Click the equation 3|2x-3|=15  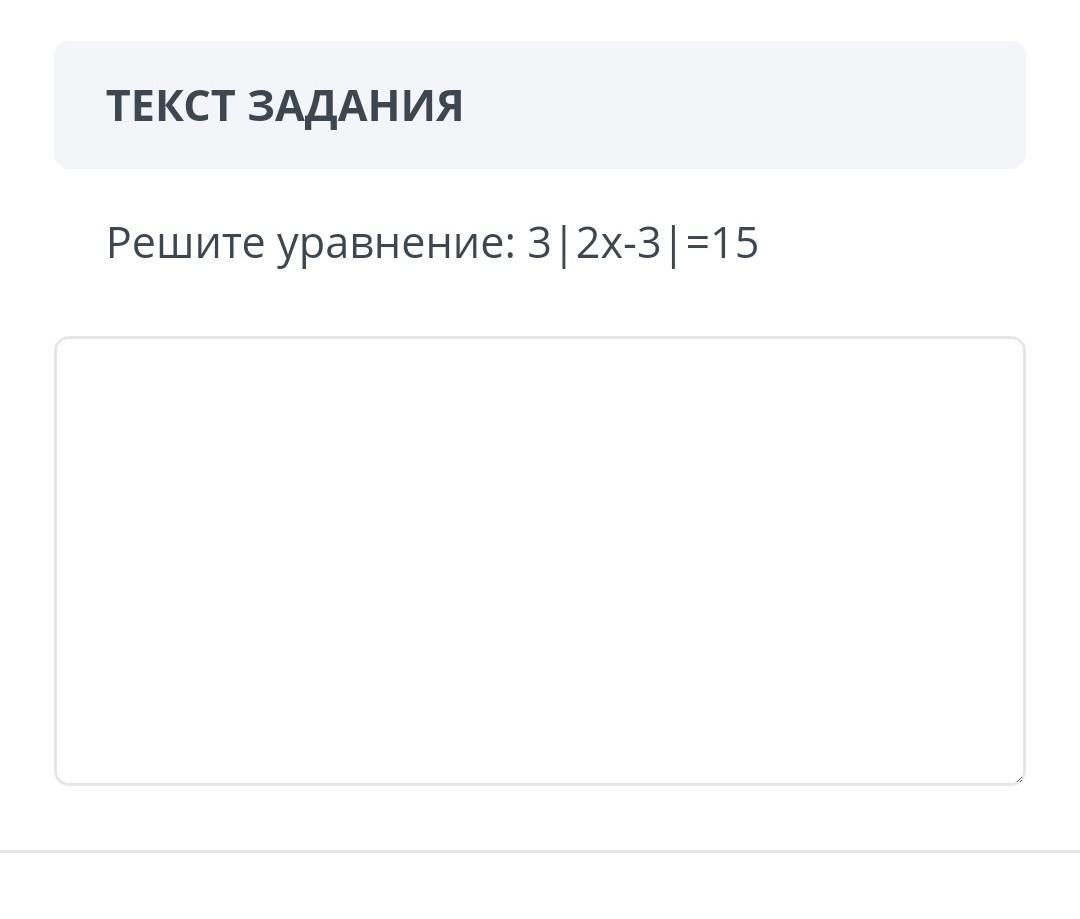point(643,243)
